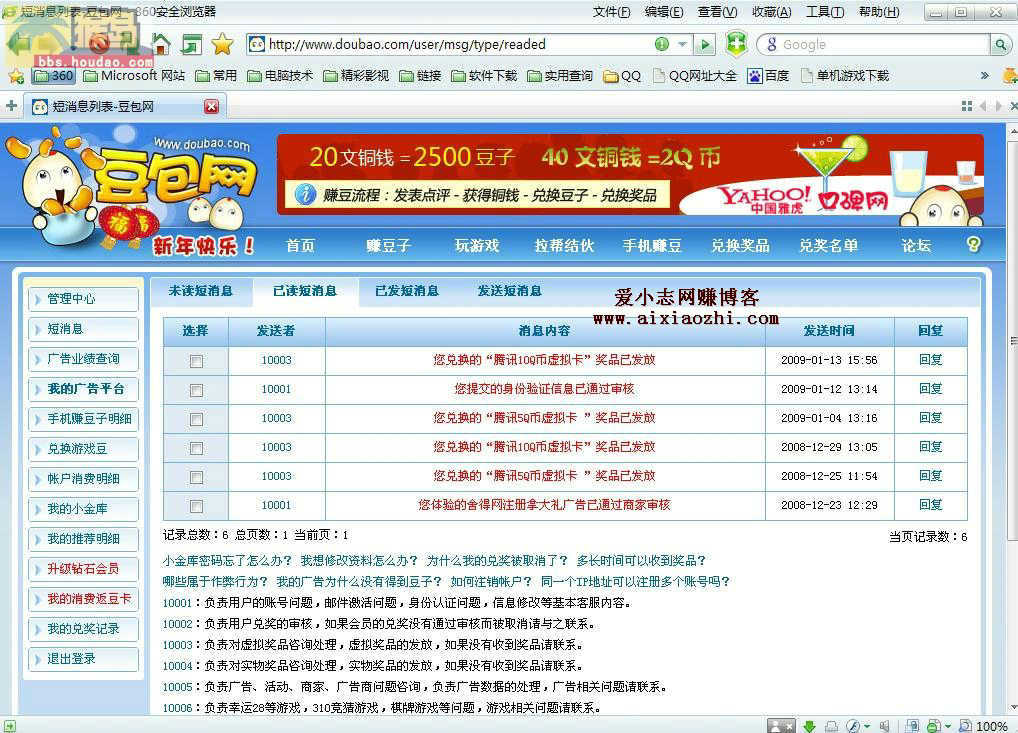
Task: Click the green download arrow in status bar
Action: click(810, 726)
